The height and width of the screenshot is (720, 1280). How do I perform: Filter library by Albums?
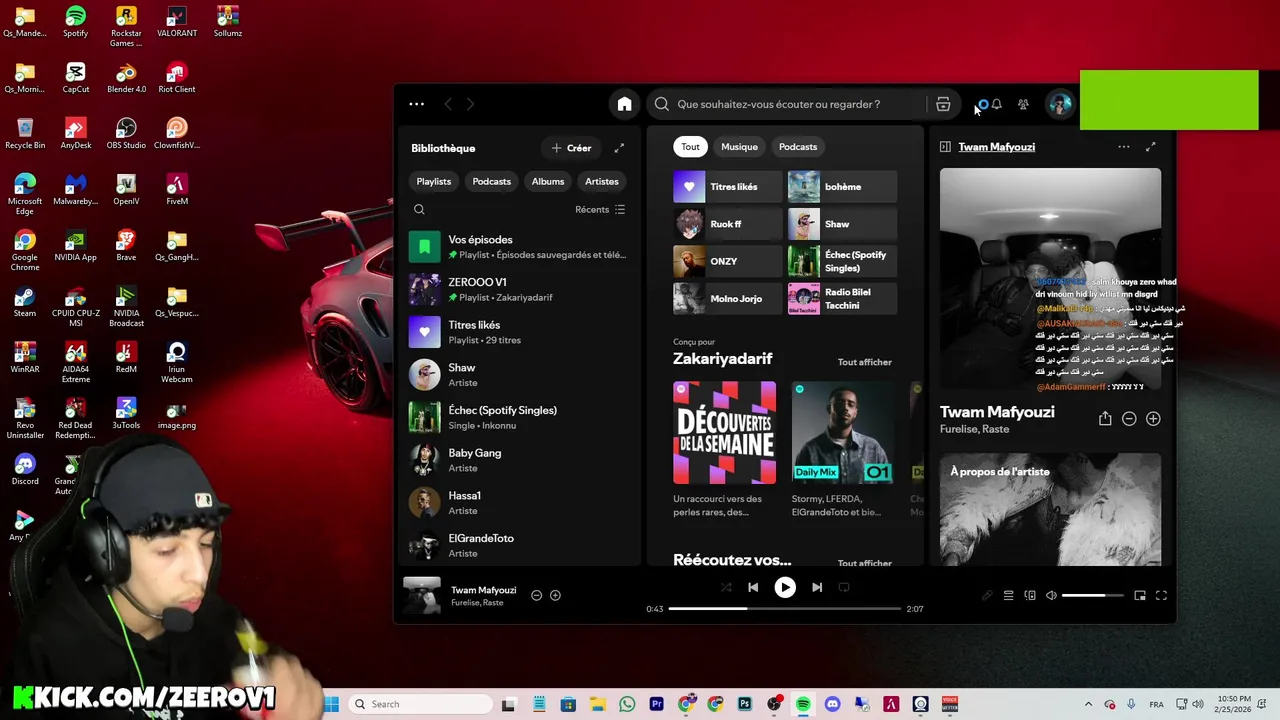[x=548, y=181]
